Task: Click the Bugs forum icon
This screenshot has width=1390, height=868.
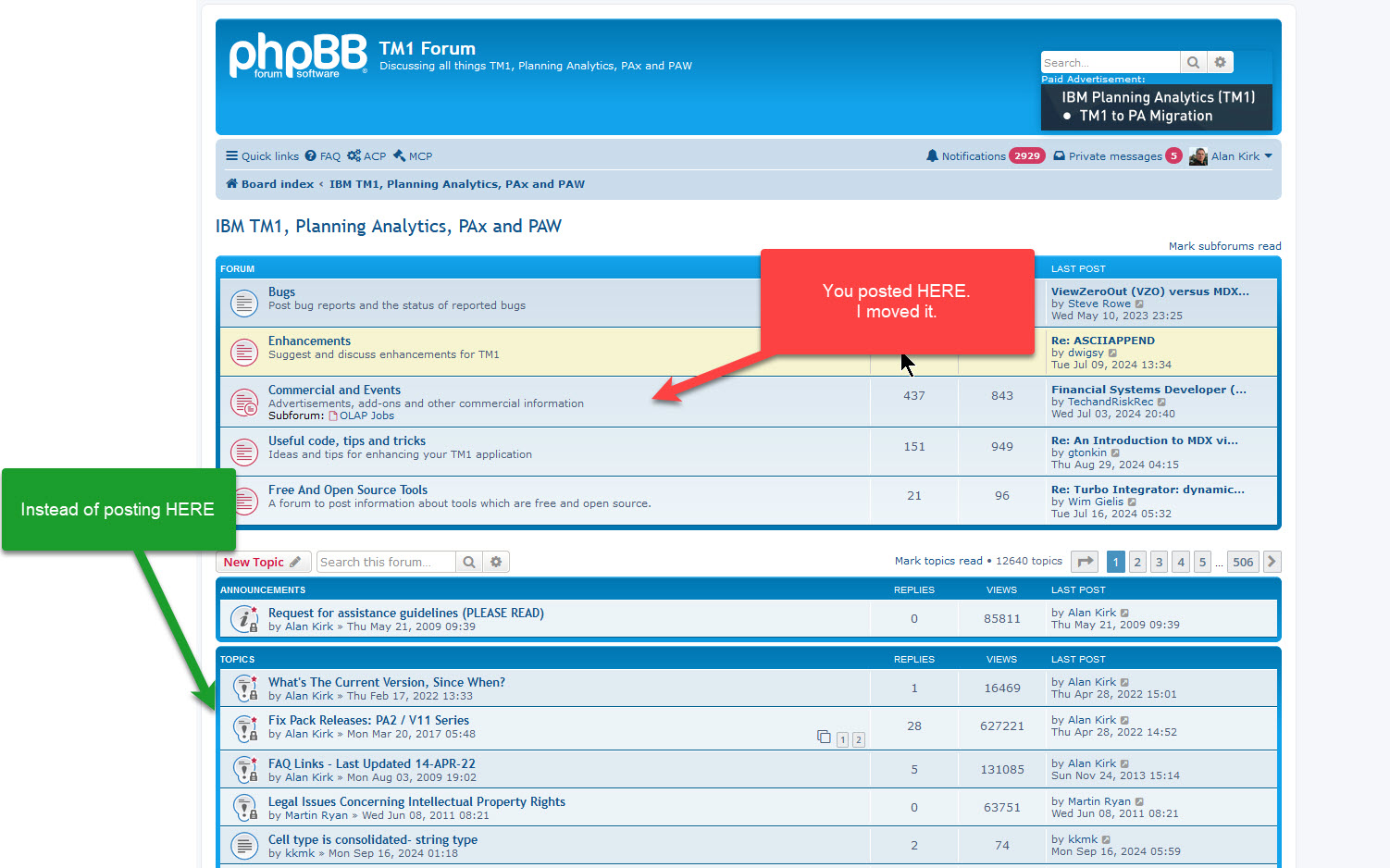Action: click(x=244, y=303)
